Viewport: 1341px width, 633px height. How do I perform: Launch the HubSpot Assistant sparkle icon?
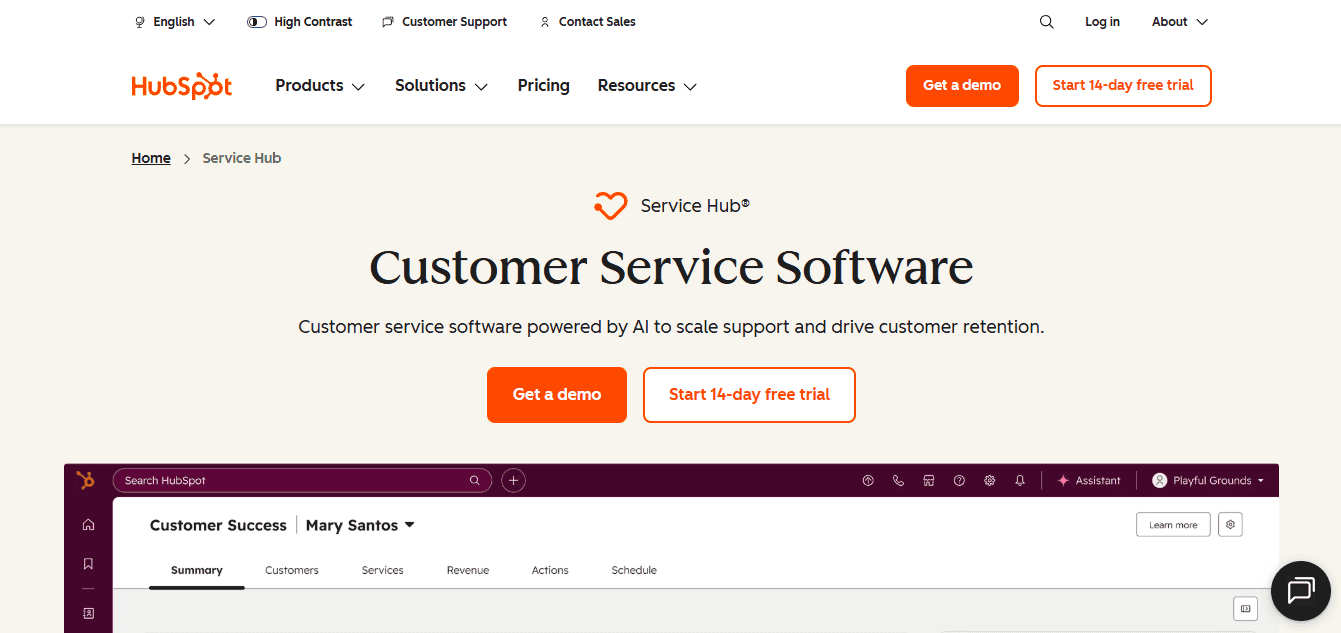coord(1063,480)
